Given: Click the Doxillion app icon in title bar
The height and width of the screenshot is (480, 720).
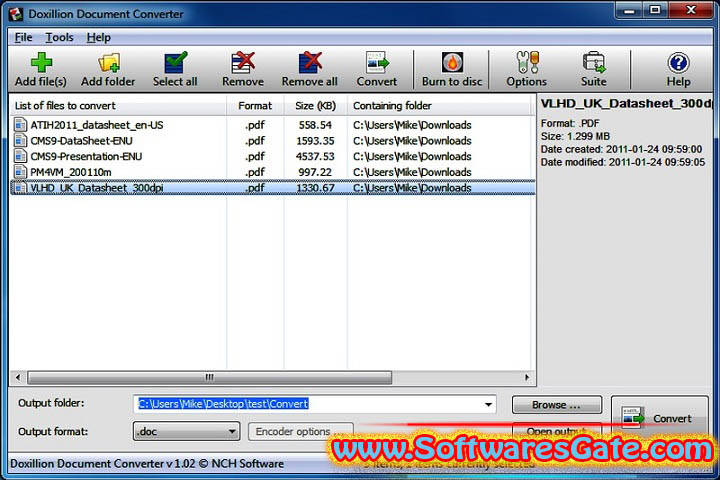Looking at the screenshot, I should click(x=16, y=14).
